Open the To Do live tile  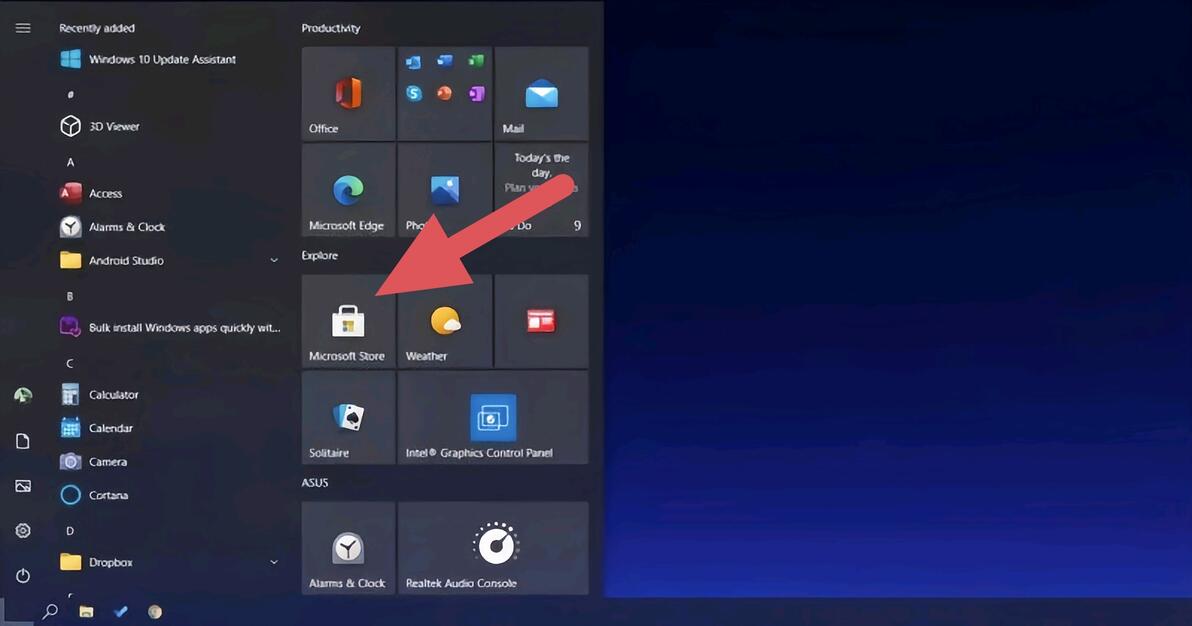click(x=541, y=190)
